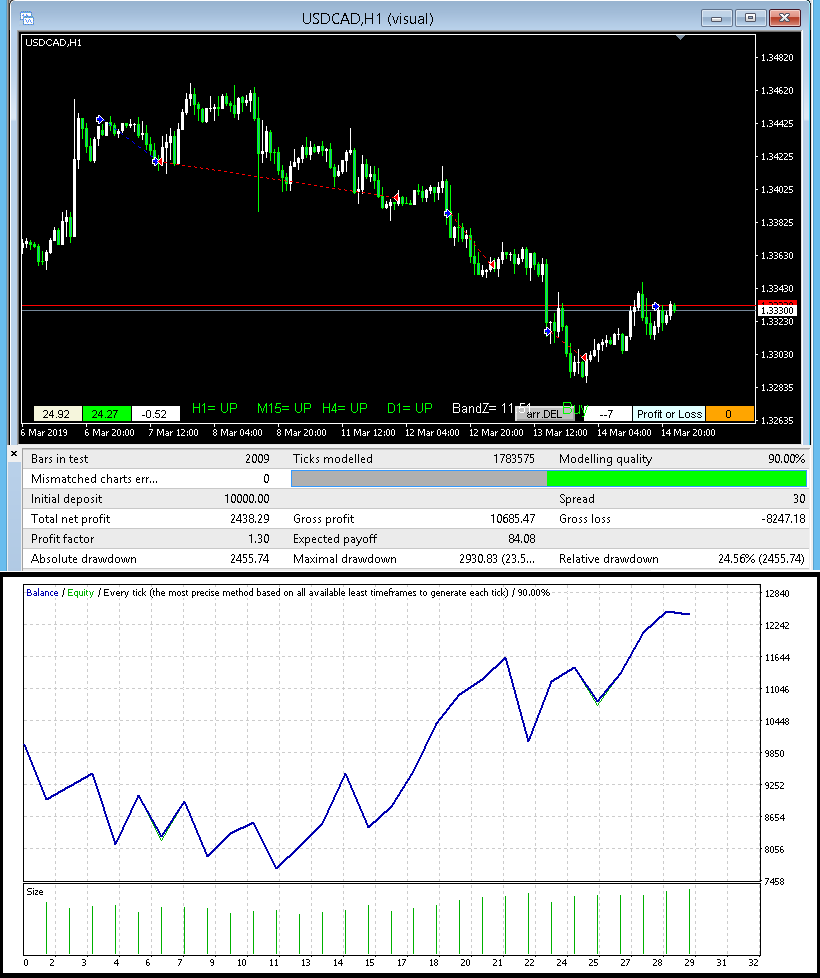
Task: Click the red close arrow near the 1.34025 level
Action: (x=395, y=198)
